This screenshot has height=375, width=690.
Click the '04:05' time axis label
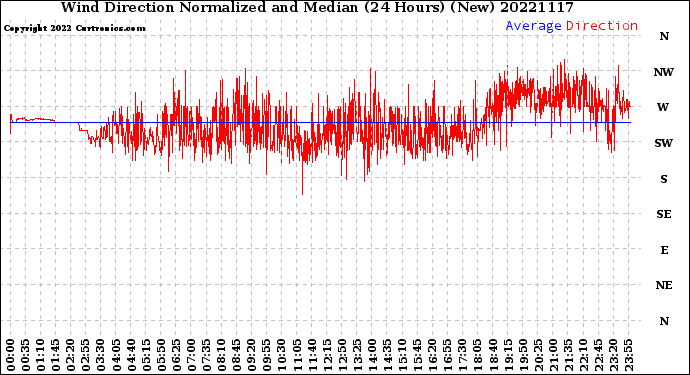116,355
